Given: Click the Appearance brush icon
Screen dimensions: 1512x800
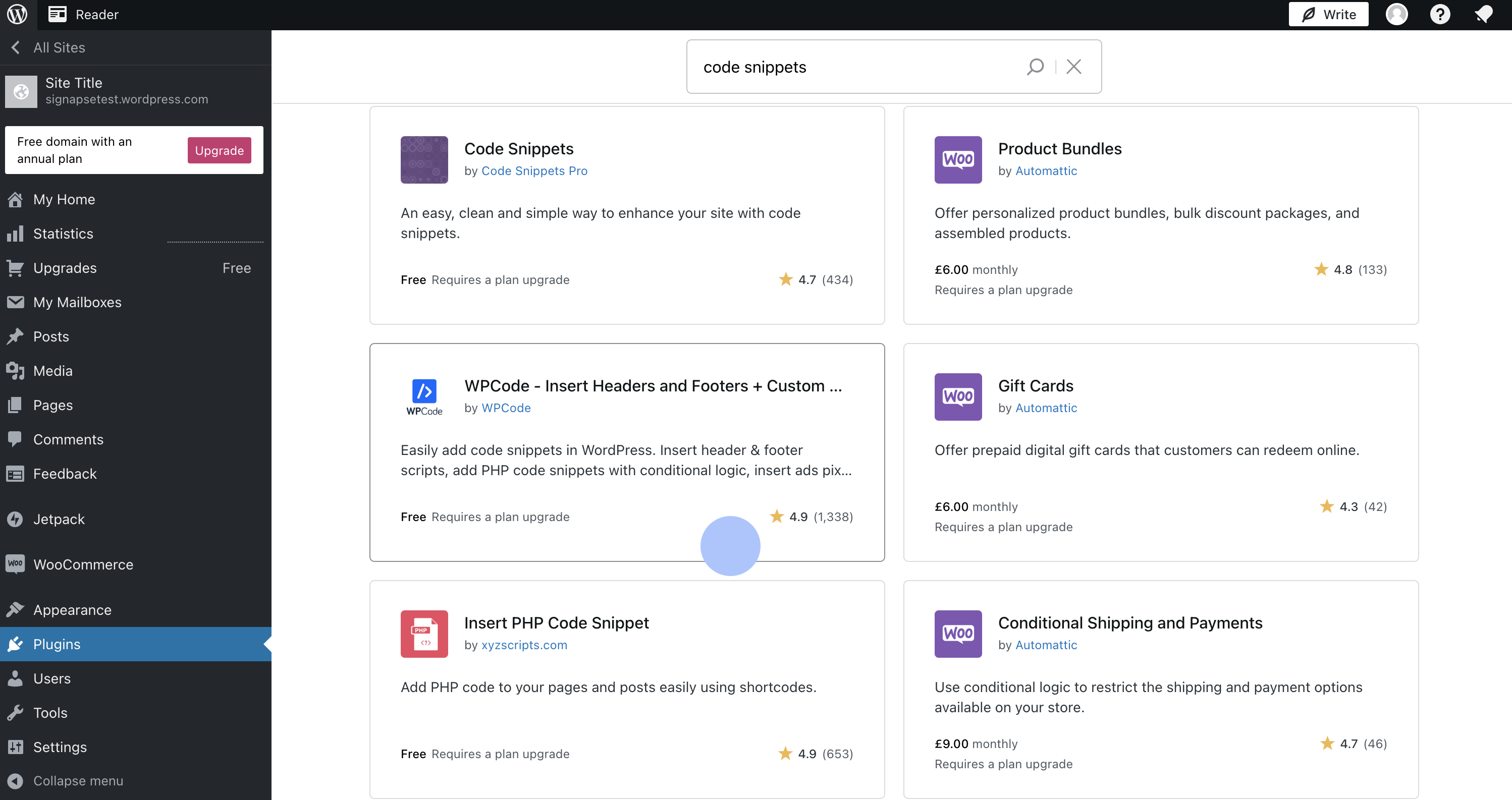Looking at the screenshot, I should coord(15,610).
